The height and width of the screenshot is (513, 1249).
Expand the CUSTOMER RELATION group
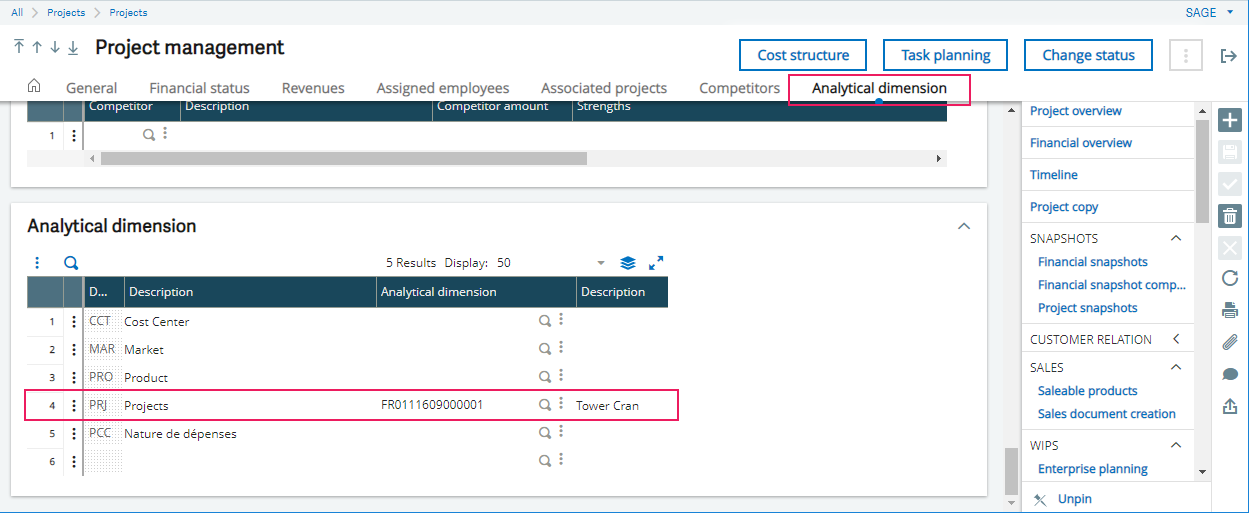(x=1176, y=339)
